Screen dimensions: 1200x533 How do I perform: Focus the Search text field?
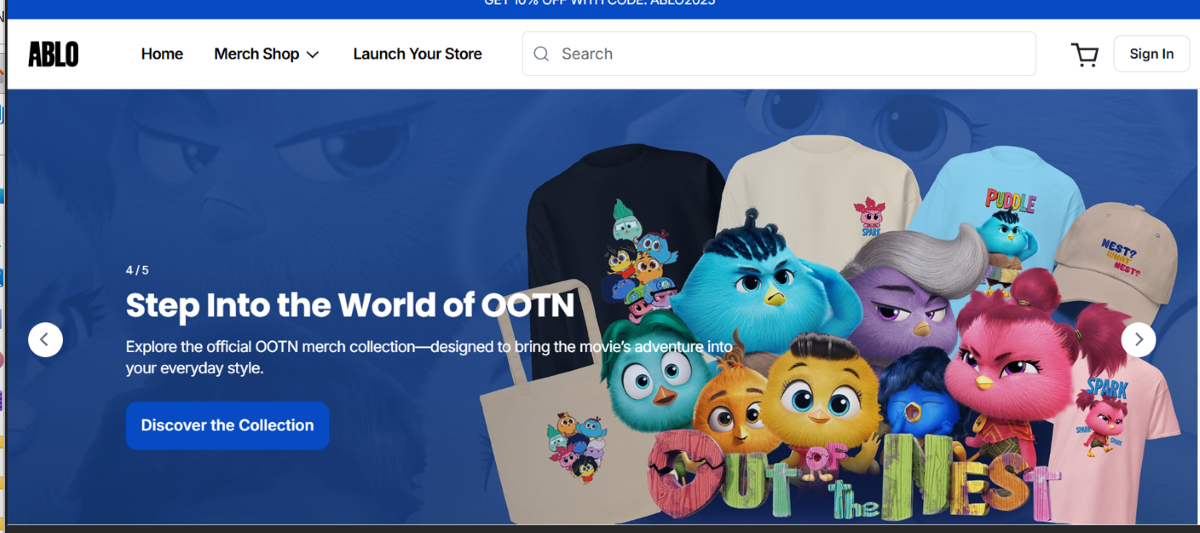(790, 54)
